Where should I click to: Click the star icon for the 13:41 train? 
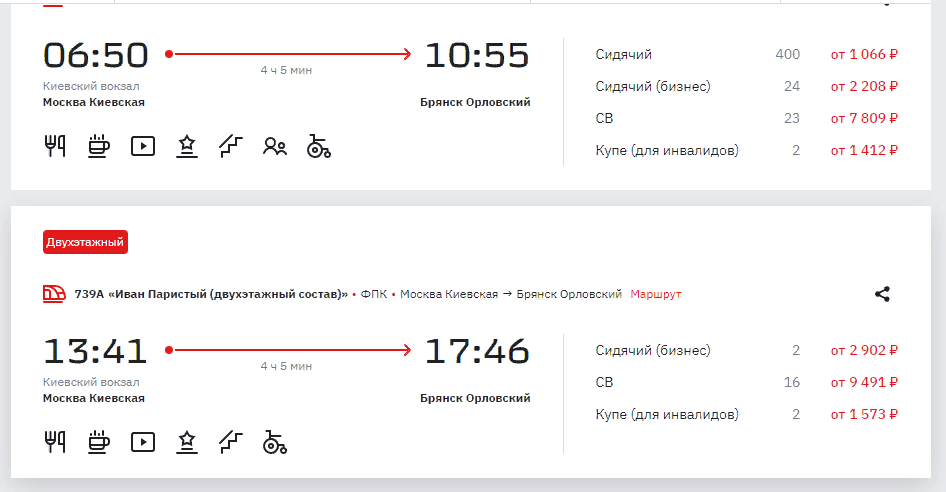[x=187, y=441]
